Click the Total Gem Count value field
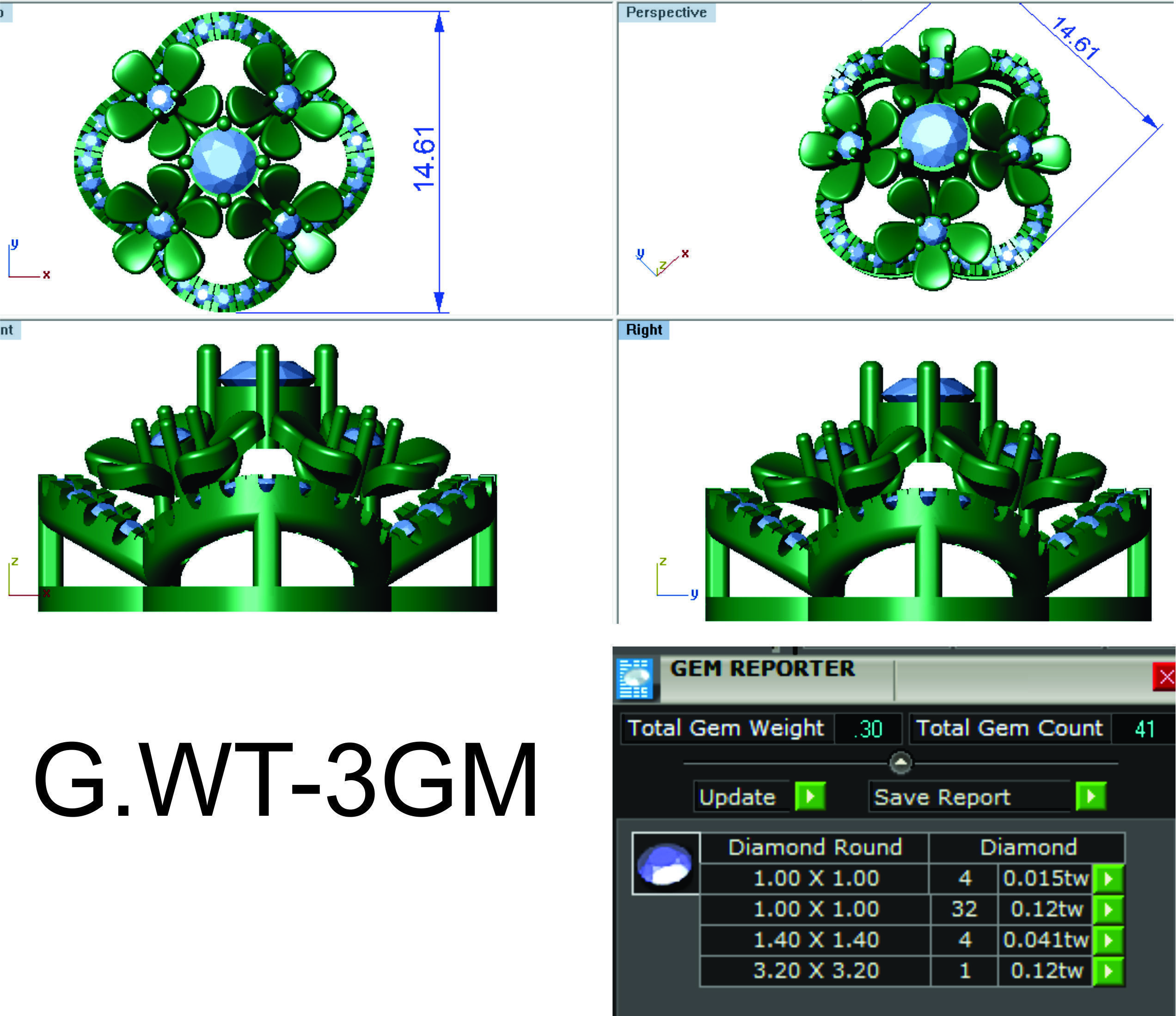The image size is (1176, 1016). coord(1144,729)
